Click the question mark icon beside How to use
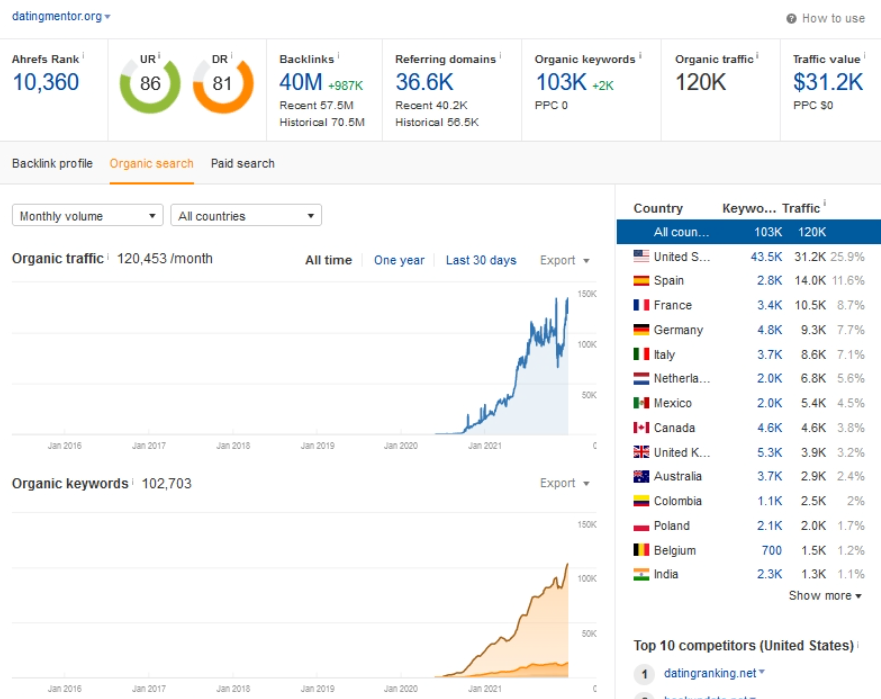The height and width of the screenshot is (699, 881). click(x=791, y=19)
